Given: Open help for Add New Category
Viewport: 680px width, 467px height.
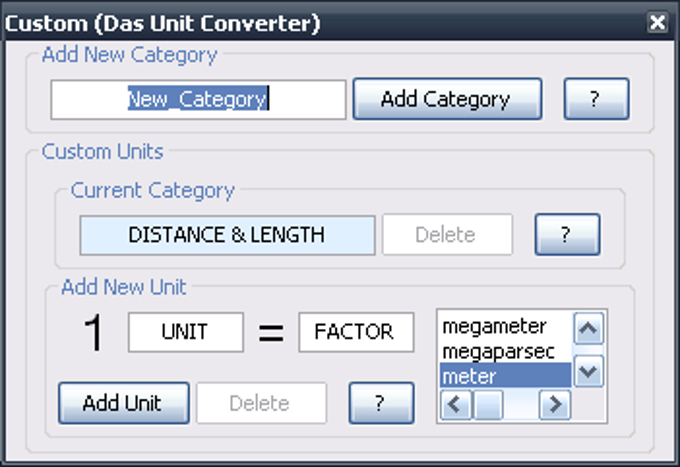Looking at the screenshot, I should (596, 99).
